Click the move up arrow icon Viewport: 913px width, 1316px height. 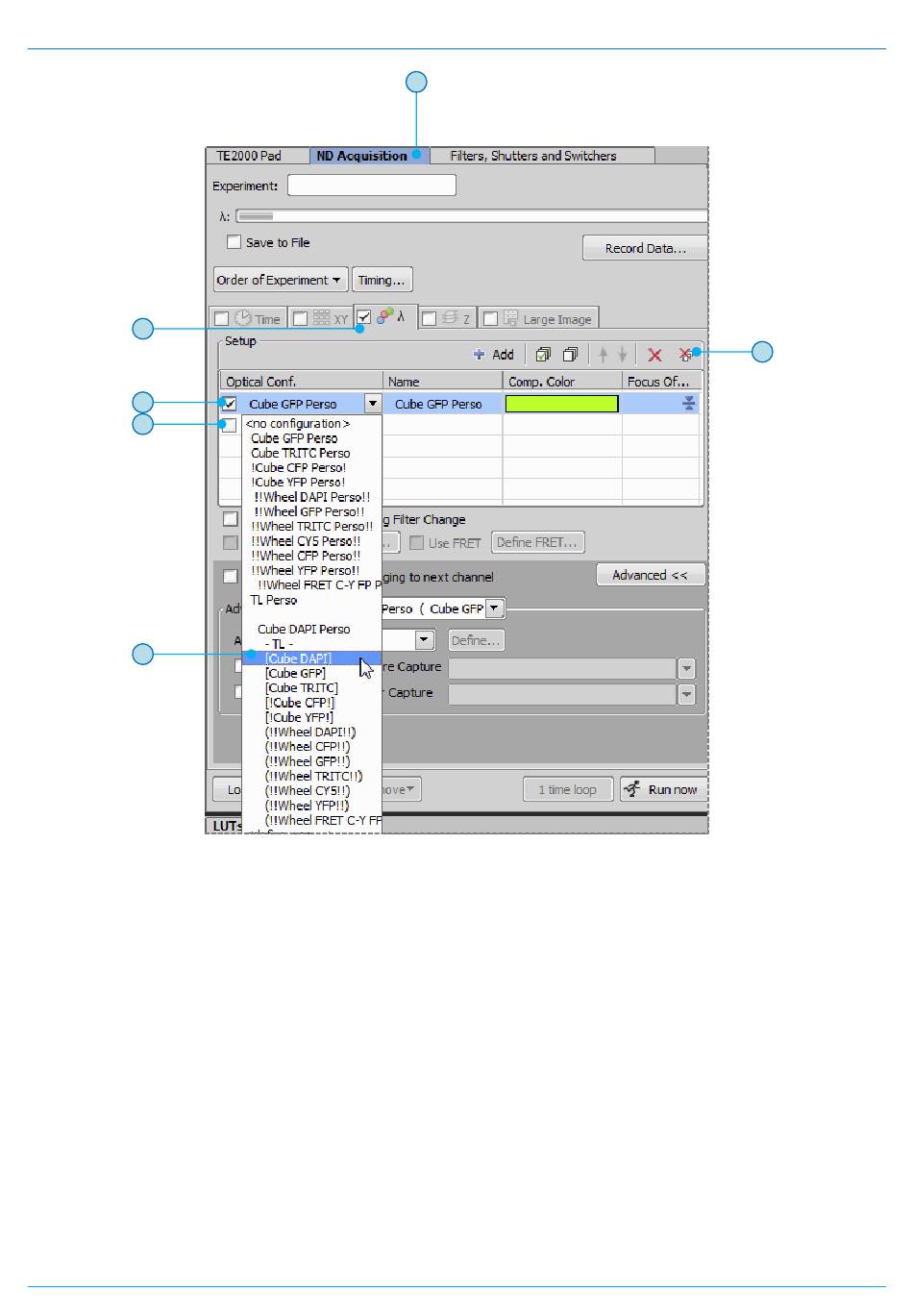click(x=604, y=355)
